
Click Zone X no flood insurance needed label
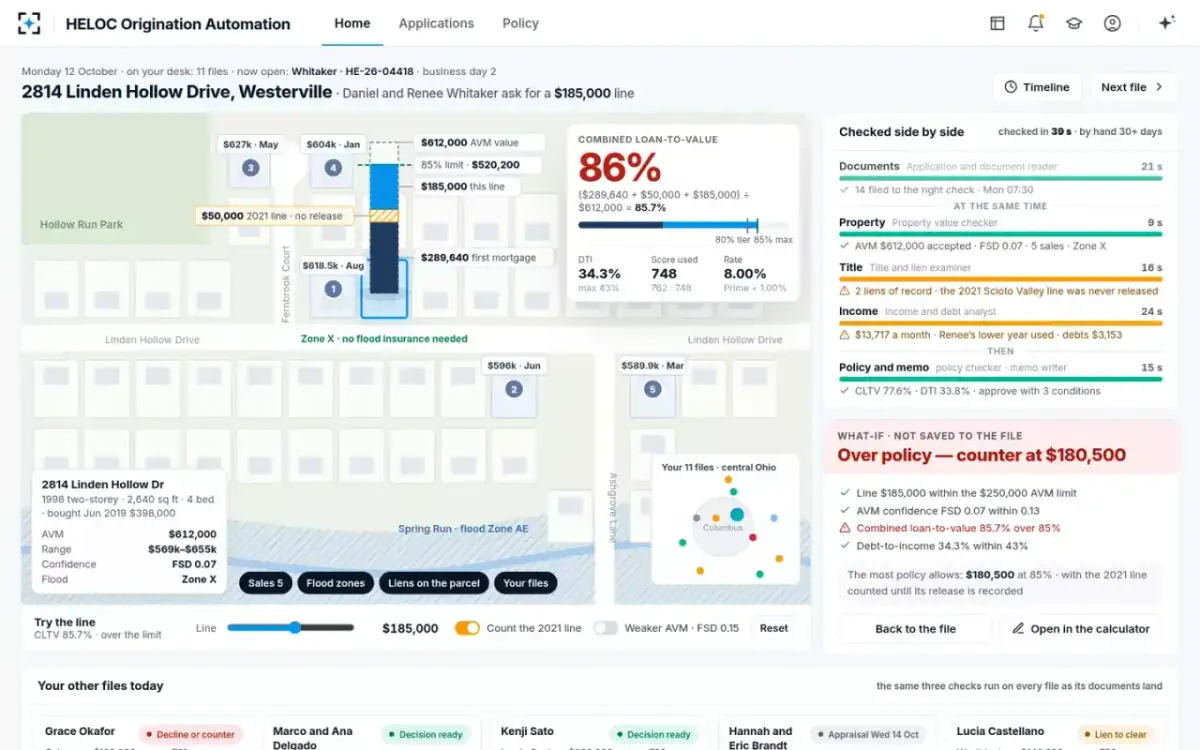384,339
